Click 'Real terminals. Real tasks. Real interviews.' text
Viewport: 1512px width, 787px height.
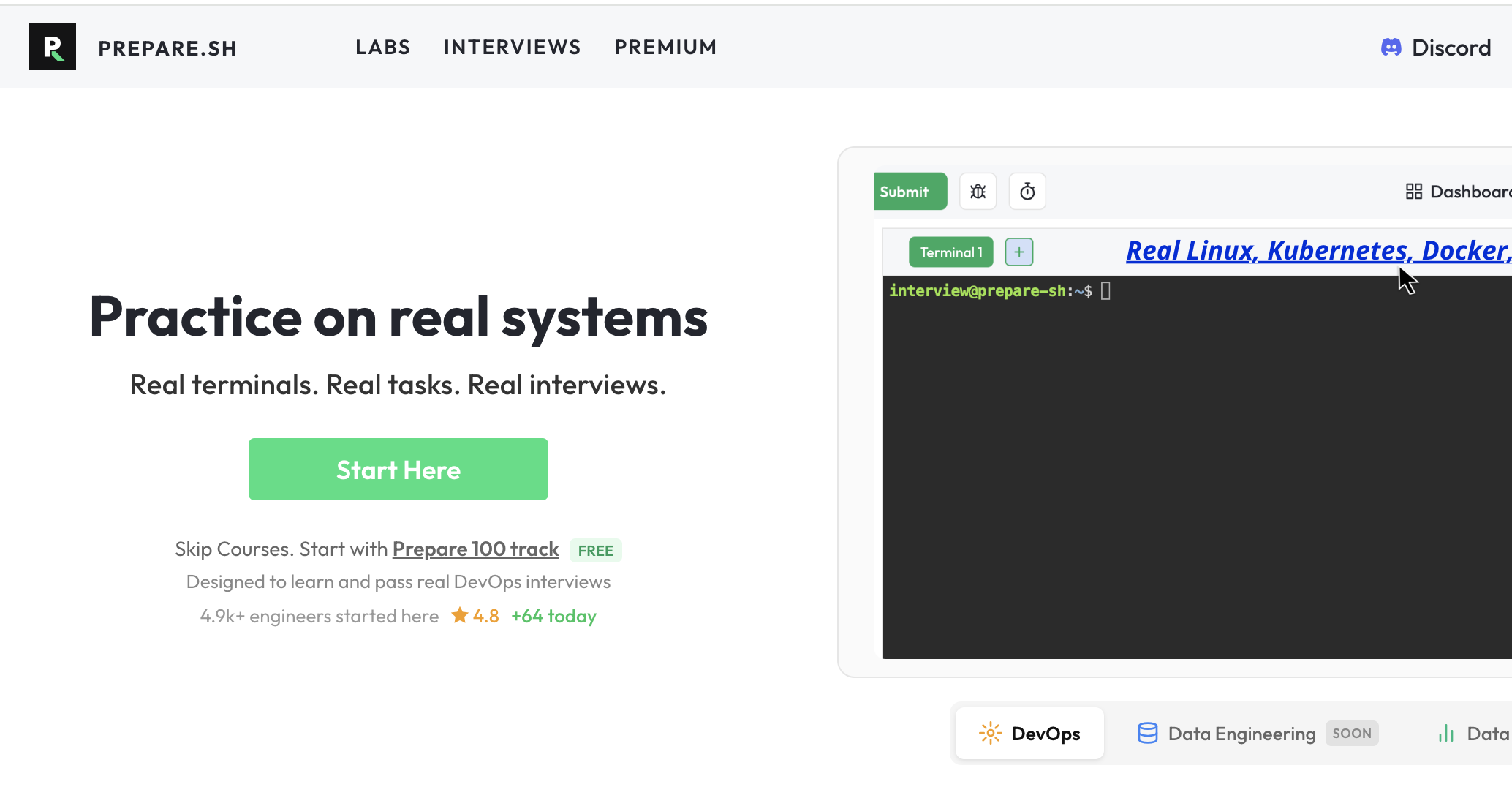pyautogui.click(x=398, y=385)
